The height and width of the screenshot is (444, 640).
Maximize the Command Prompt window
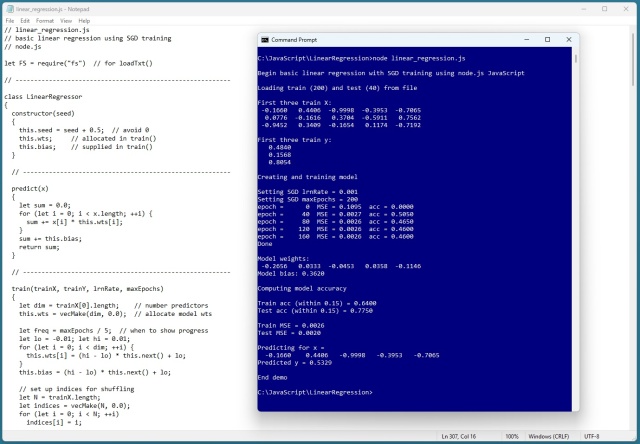547,40
